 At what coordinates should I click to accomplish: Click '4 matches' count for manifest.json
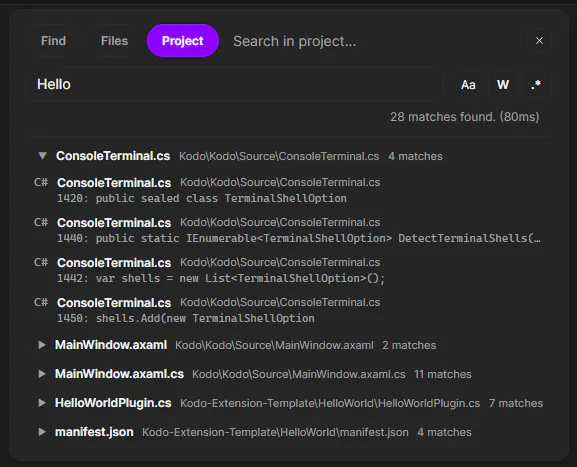point(444,432)
